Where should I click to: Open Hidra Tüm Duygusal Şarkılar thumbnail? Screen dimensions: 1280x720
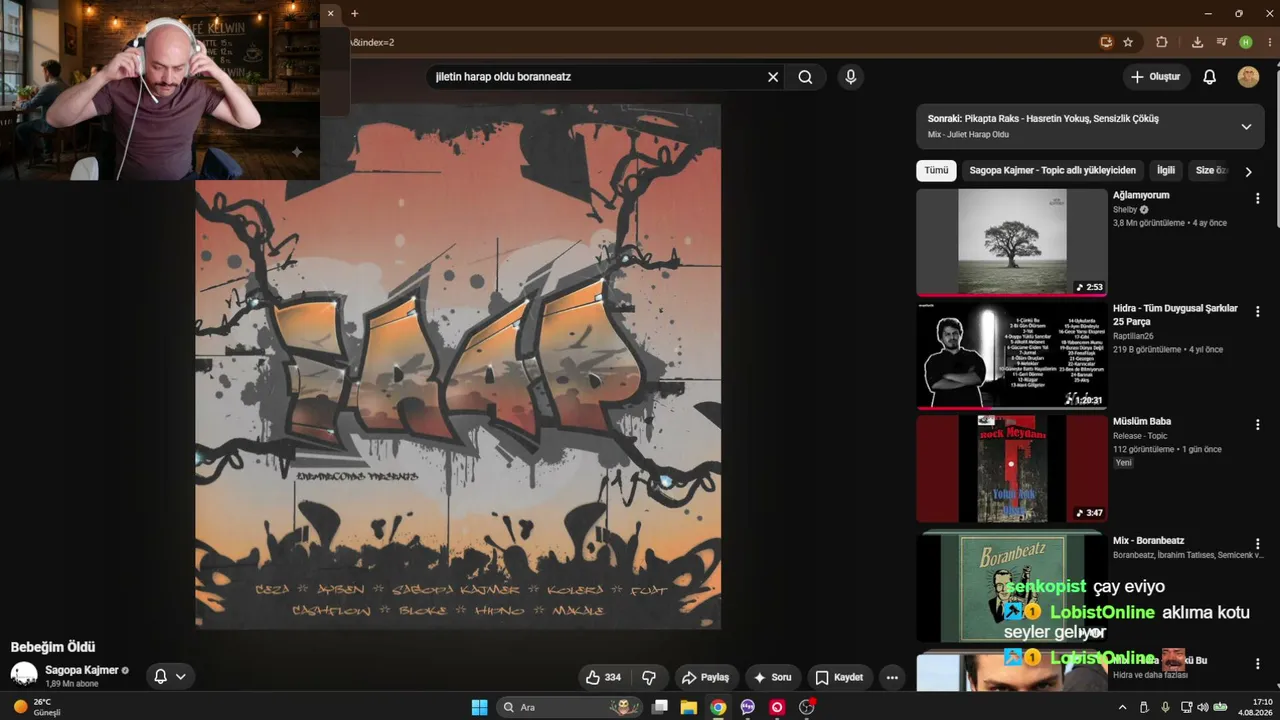pos(1012,356)
